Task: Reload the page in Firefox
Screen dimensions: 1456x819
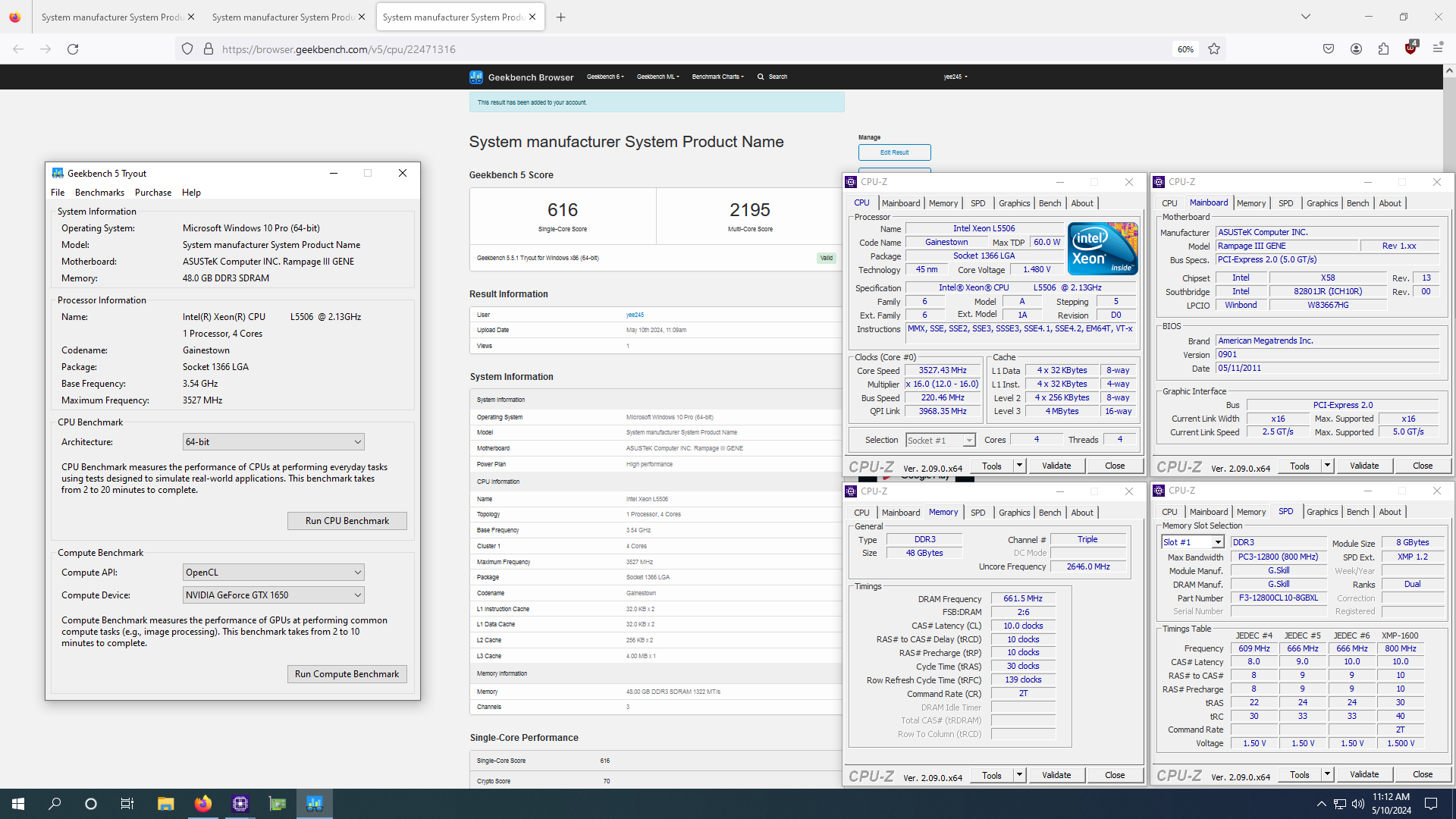Action: pos(73,49)
